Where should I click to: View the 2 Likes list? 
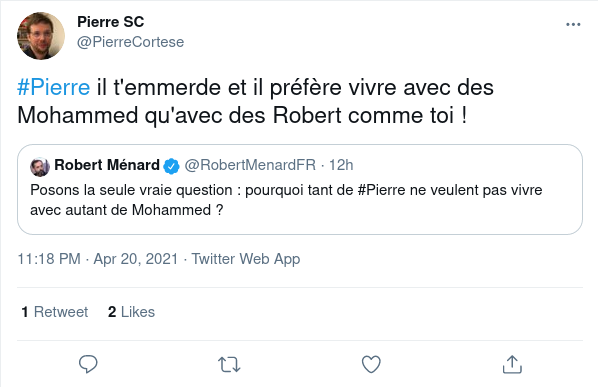131,312
